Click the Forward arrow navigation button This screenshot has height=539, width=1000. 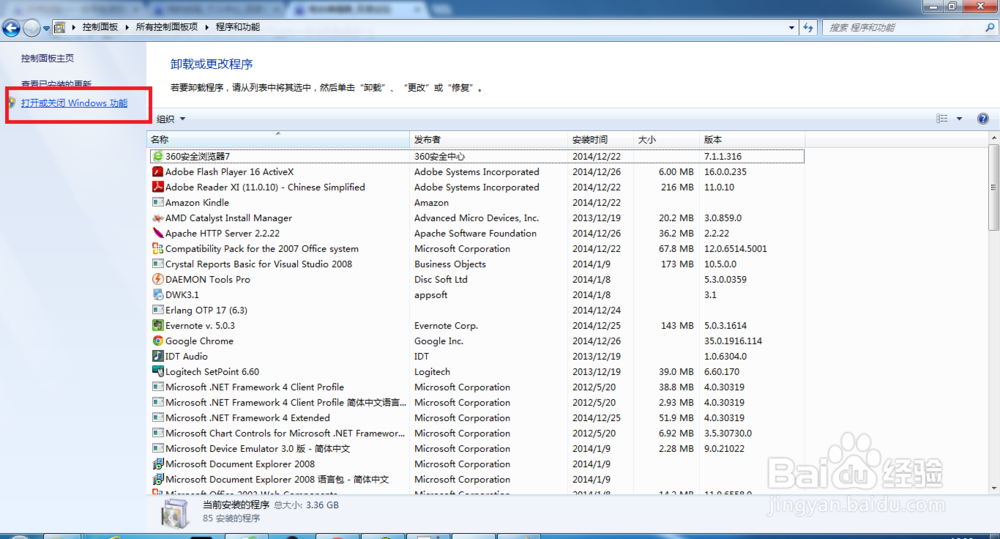(31, 28)
